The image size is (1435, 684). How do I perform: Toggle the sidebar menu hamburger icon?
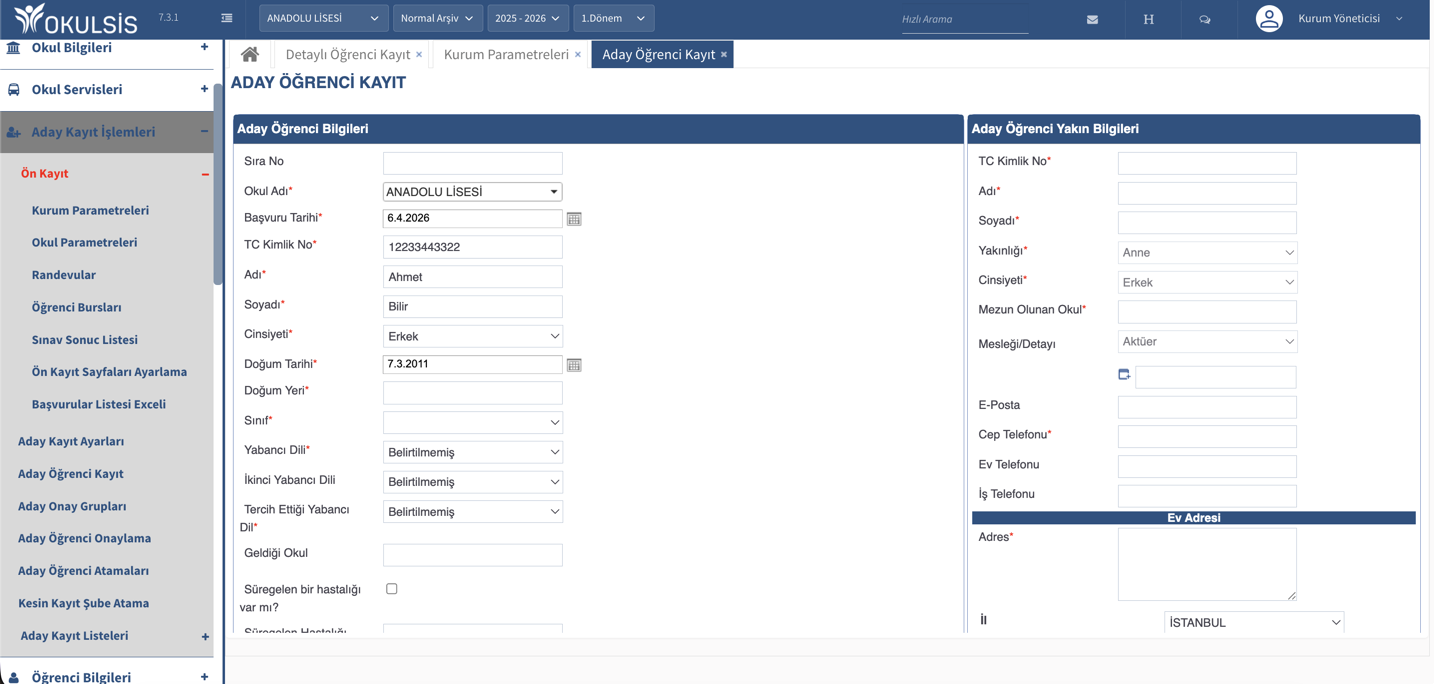click(227, 18)
